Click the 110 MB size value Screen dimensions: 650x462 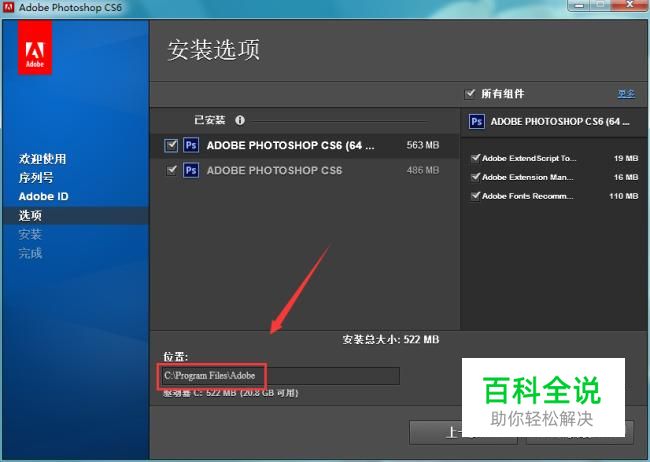coord(623,196)
